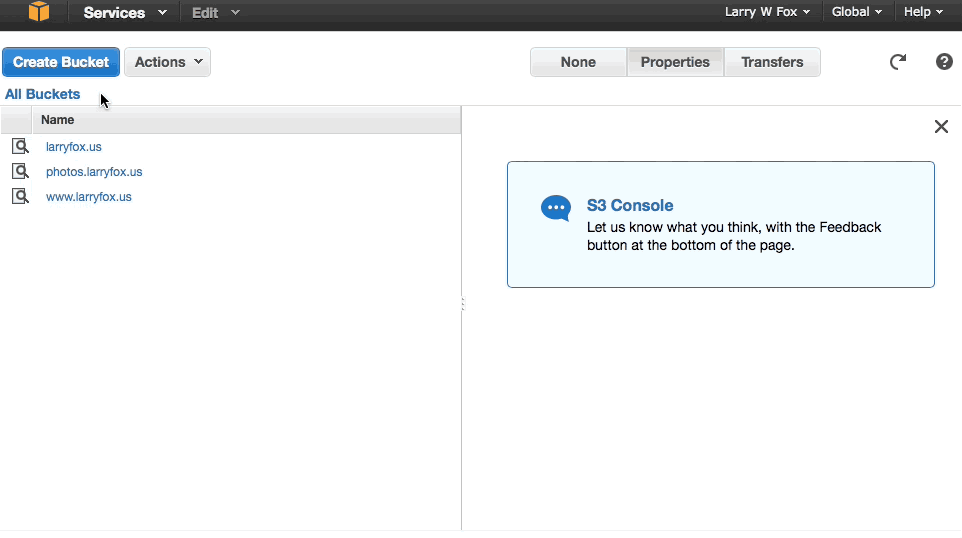962x538 pixels.
Task: Click the Name column header
Action: pos(58,120)
